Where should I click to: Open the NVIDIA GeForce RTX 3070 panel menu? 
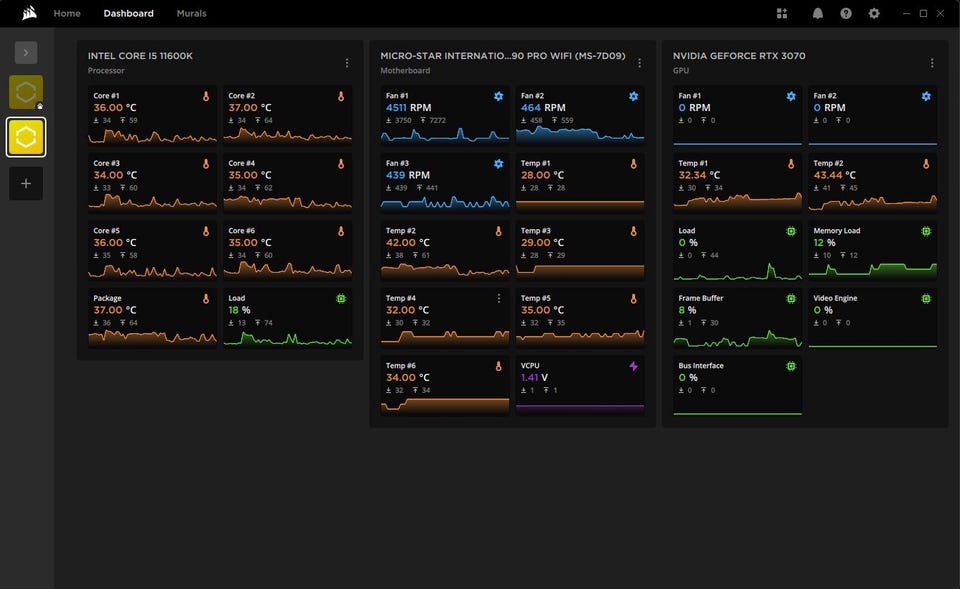(932, 63)
